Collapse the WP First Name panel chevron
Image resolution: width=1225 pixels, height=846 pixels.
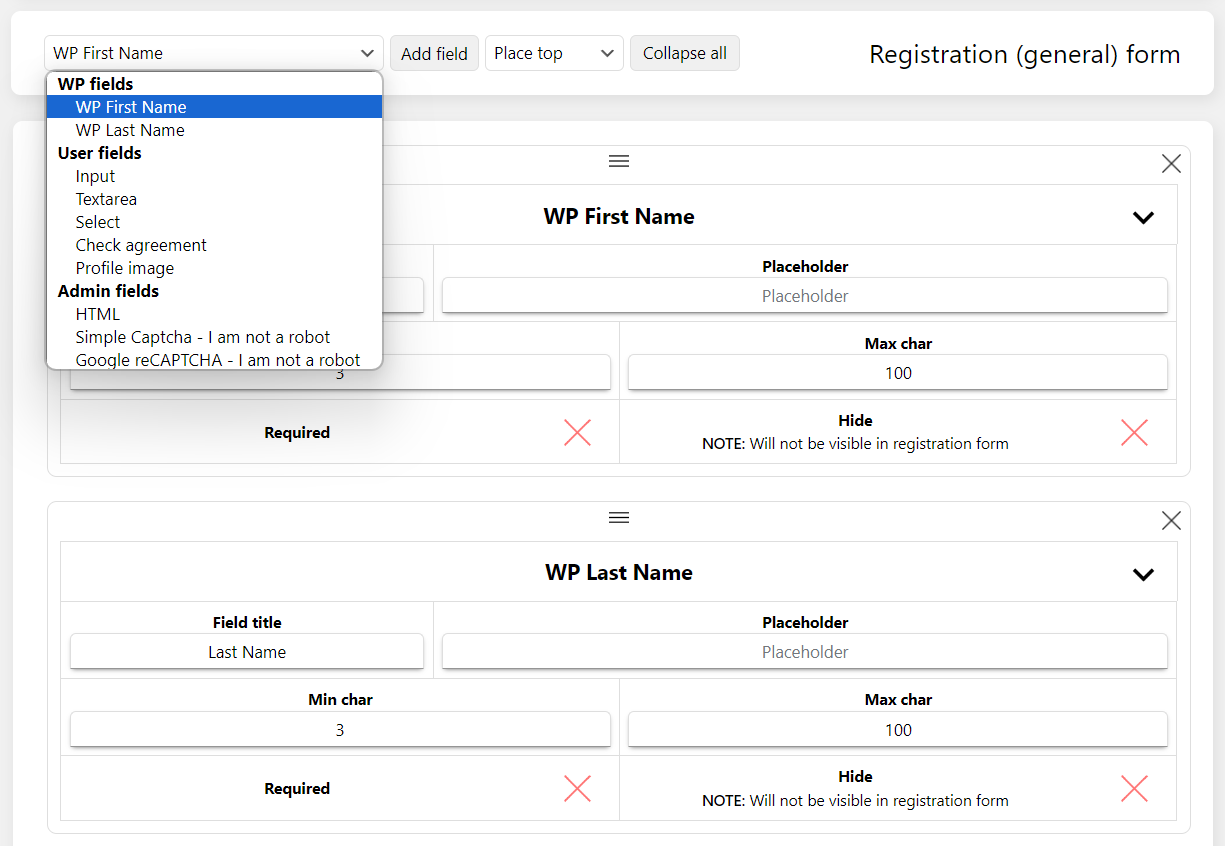(1143, 217)
